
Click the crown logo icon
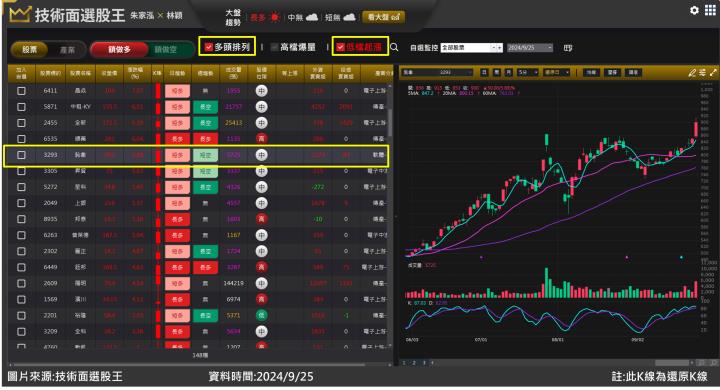click(x=20, y=15)
